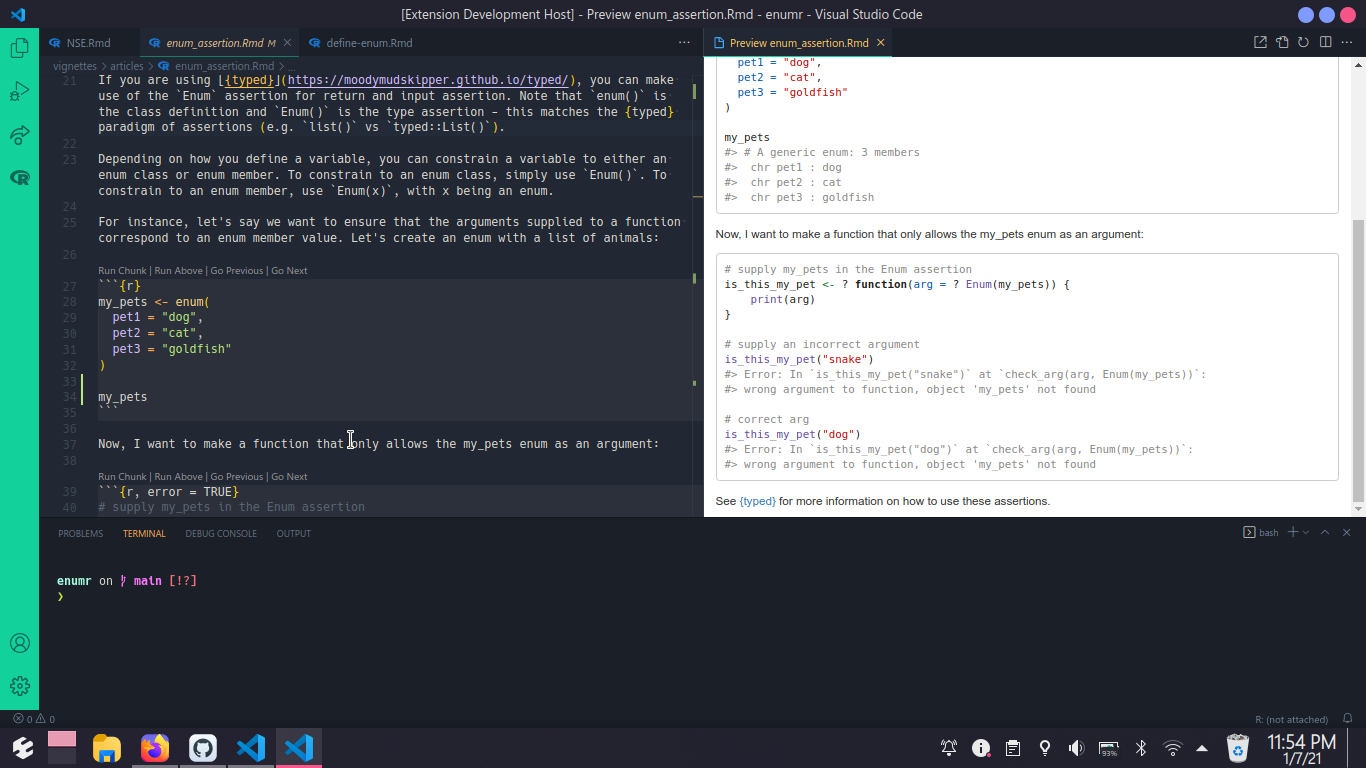Click the show source file icon in the preview toolbar
This screenshot has height=768, width=1366.
tap(1282, 43)
